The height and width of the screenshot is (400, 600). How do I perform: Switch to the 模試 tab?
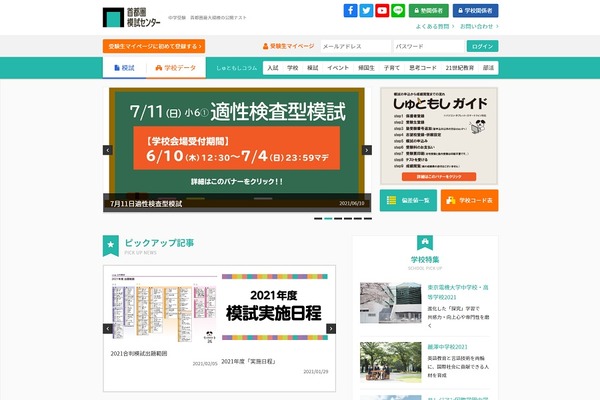click(124, 68)
